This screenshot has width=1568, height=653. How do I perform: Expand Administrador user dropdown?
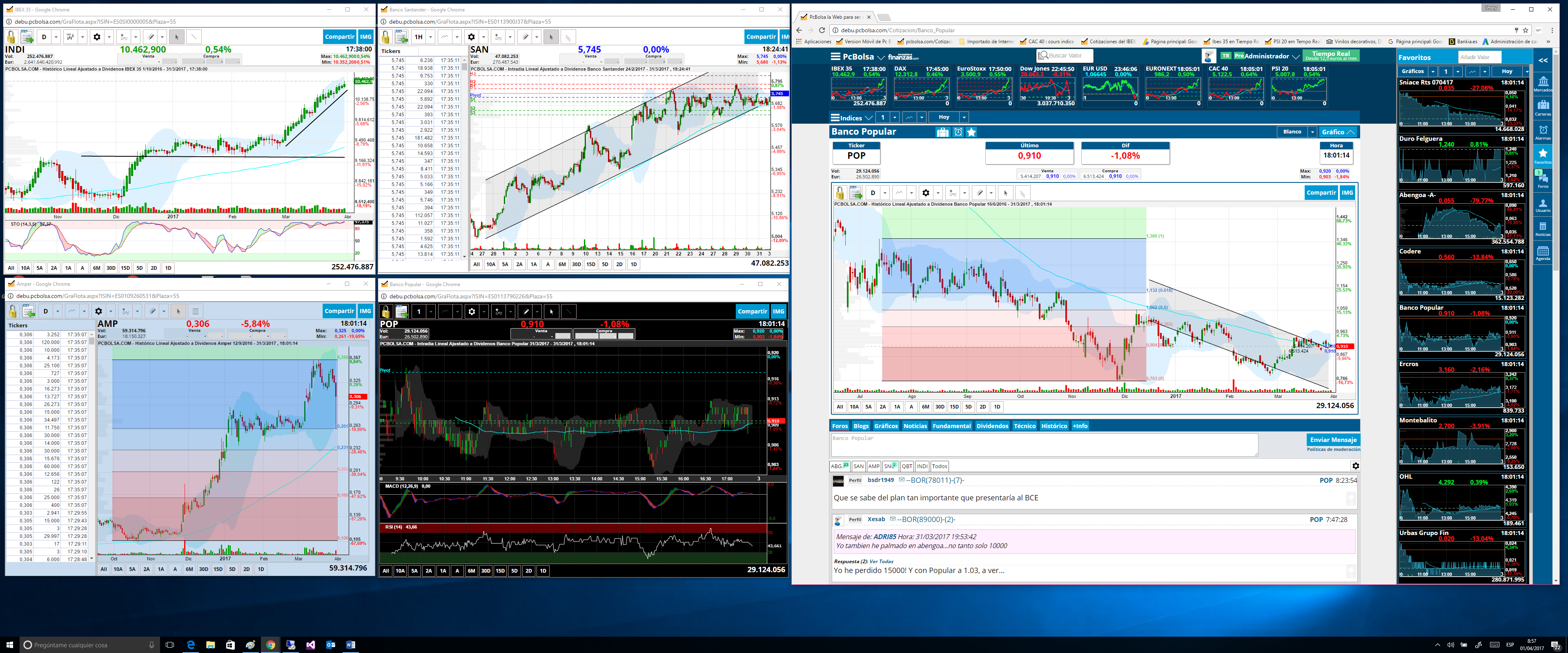1295,57
